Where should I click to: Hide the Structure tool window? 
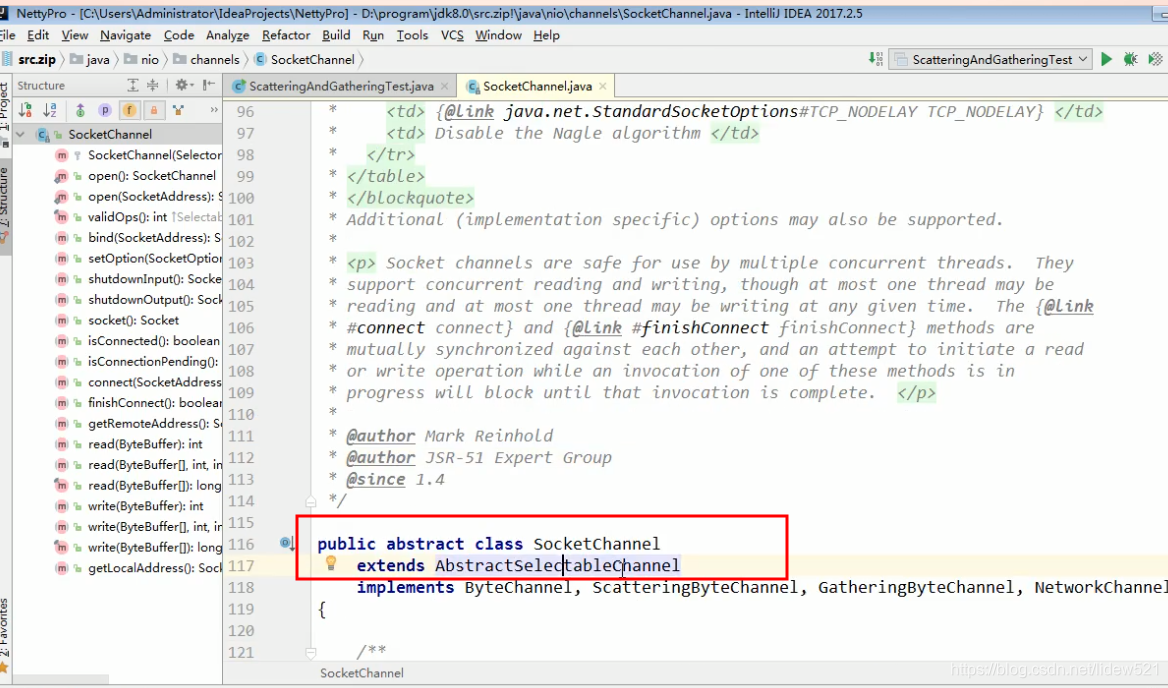click(209, 85)
